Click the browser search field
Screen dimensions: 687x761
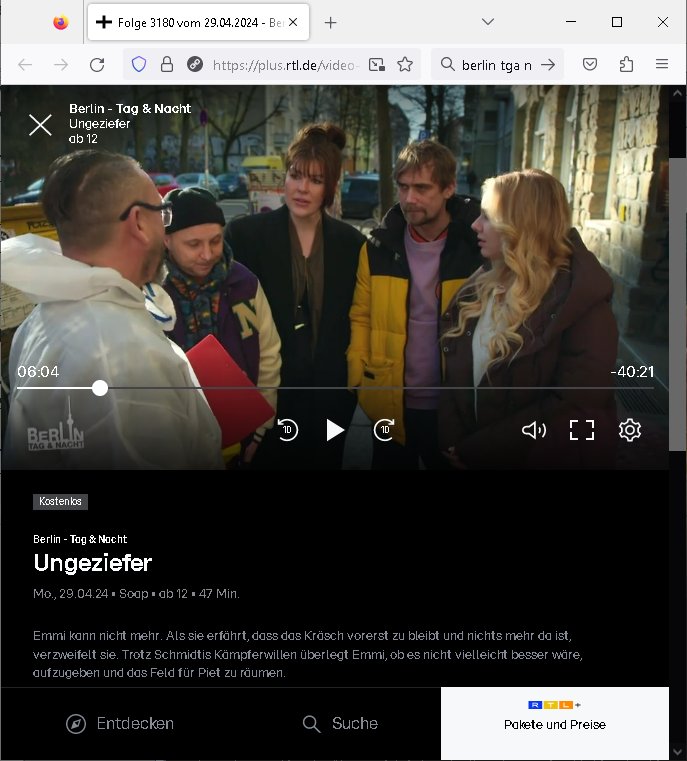pos(495,65)
